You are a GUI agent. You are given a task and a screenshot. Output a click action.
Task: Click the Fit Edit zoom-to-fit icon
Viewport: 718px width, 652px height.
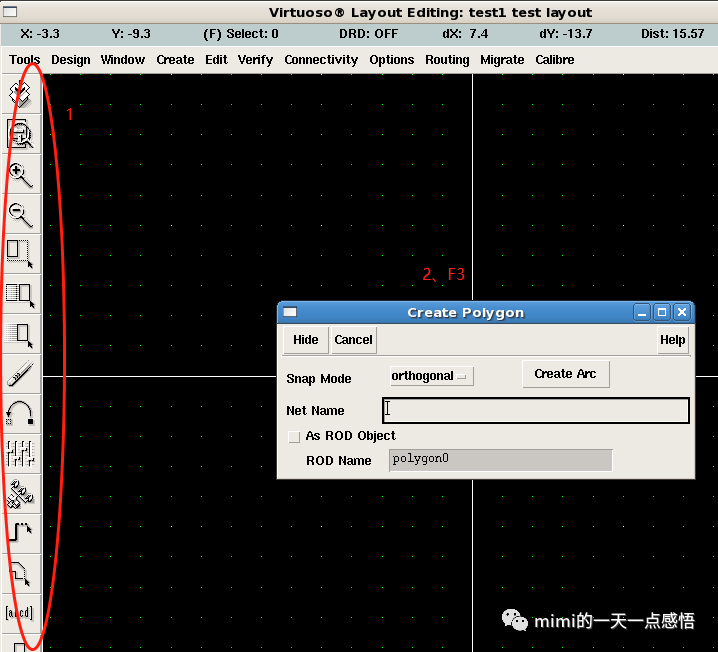coord(20,134)
